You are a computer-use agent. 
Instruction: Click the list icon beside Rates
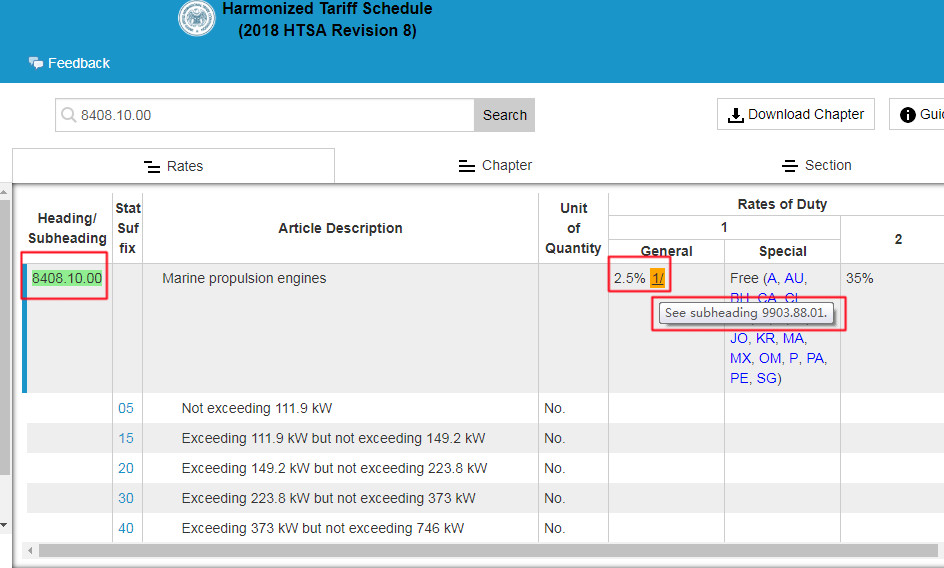point(152,167)
